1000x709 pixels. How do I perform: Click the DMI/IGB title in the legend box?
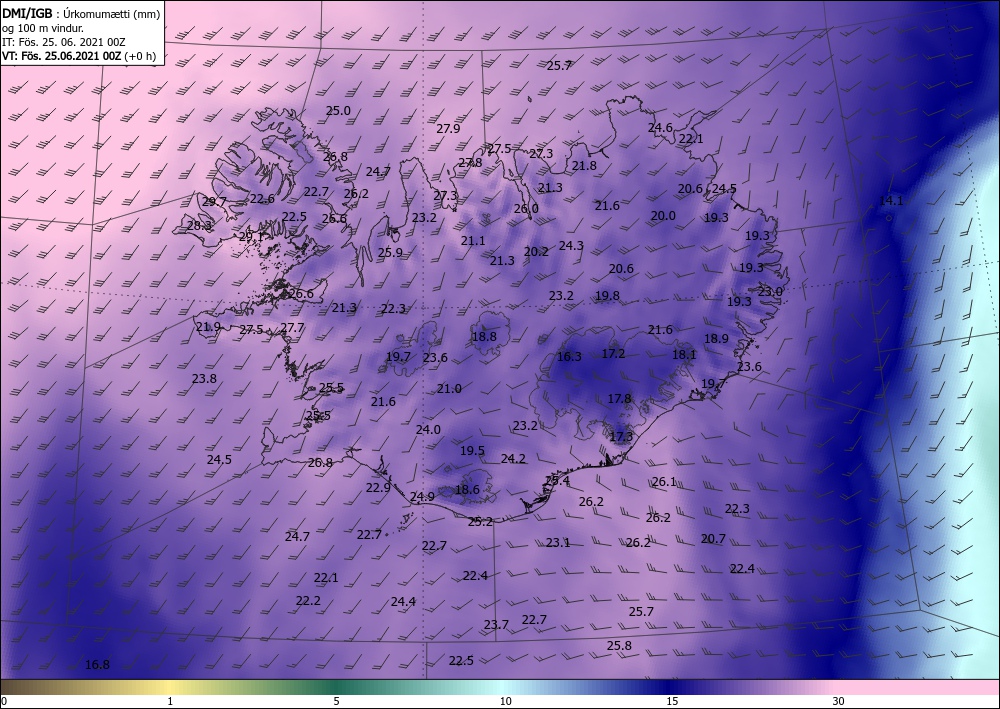coord(26,14)
